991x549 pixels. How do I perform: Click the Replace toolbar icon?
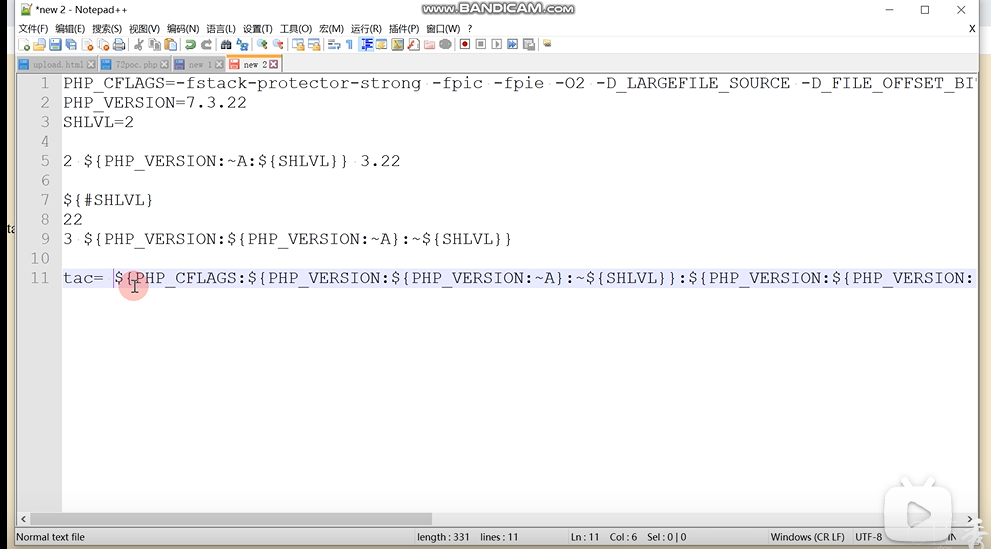point(242,44)
